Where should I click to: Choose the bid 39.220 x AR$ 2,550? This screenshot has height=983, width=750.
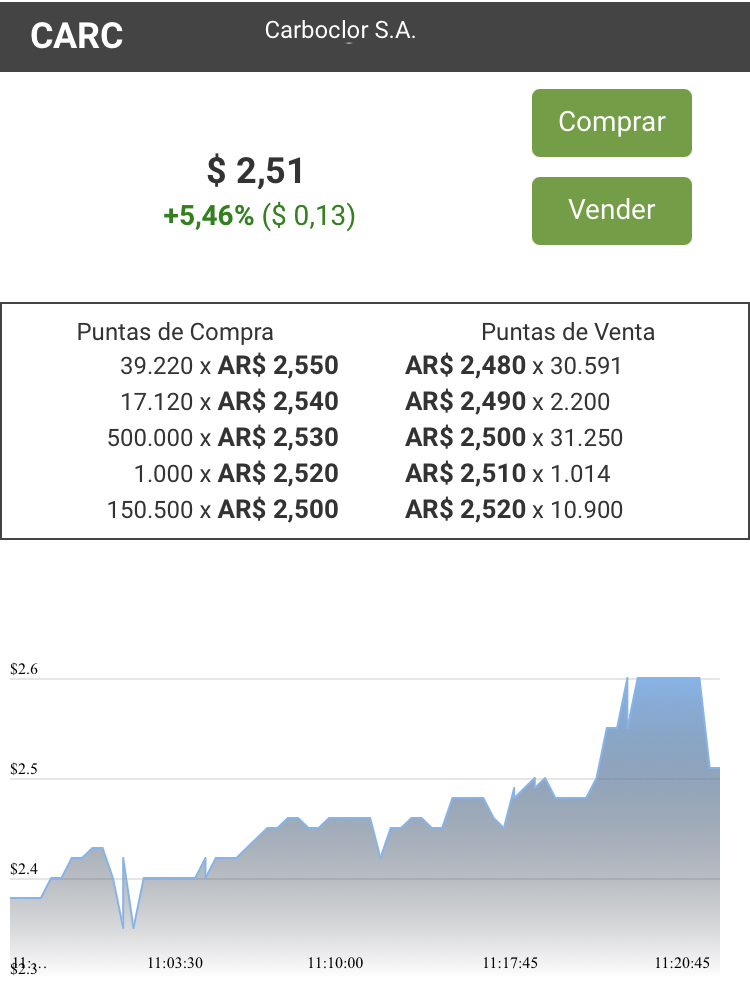(x=230, y=365)
